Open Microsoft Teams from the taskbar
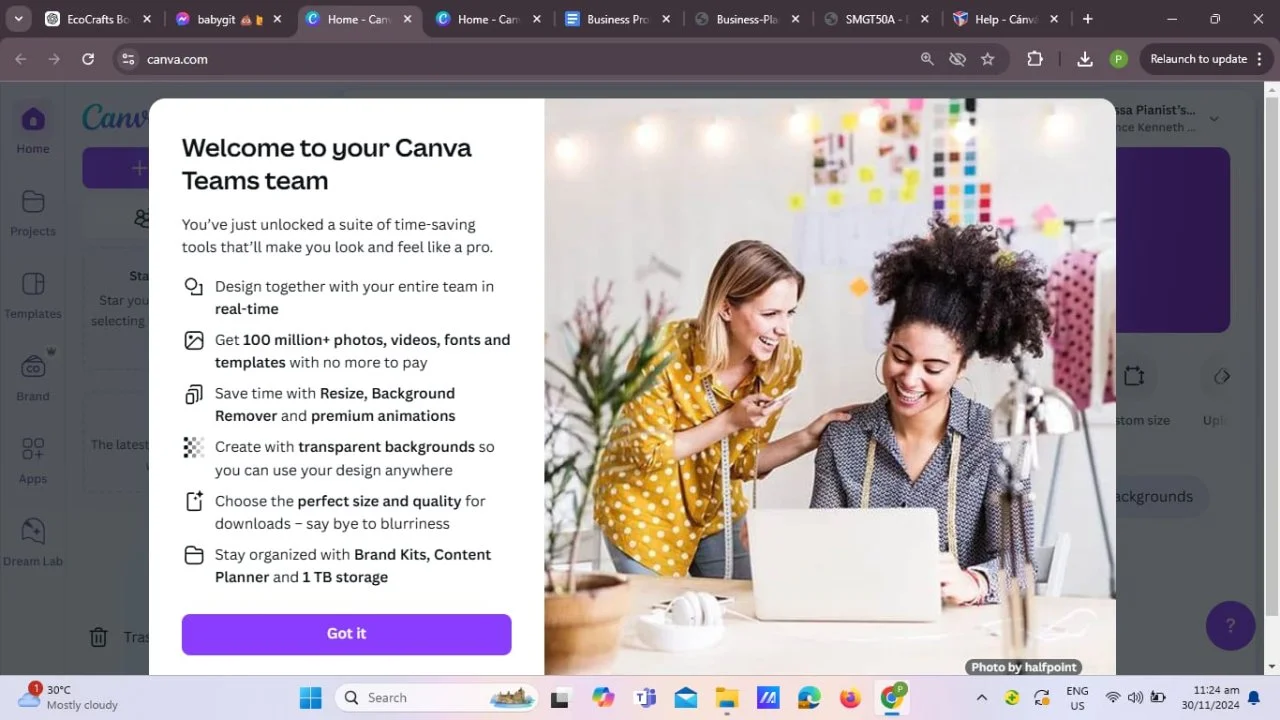Image resolution: width=1280 pixels, height=720 pixels. coord(645,697)
